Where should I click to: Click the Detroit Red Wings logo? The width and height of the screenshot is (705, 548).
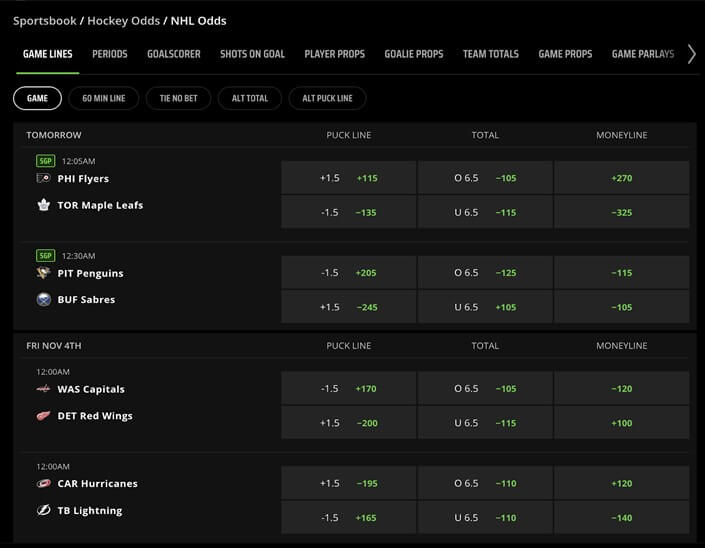(x=43, y=415)
